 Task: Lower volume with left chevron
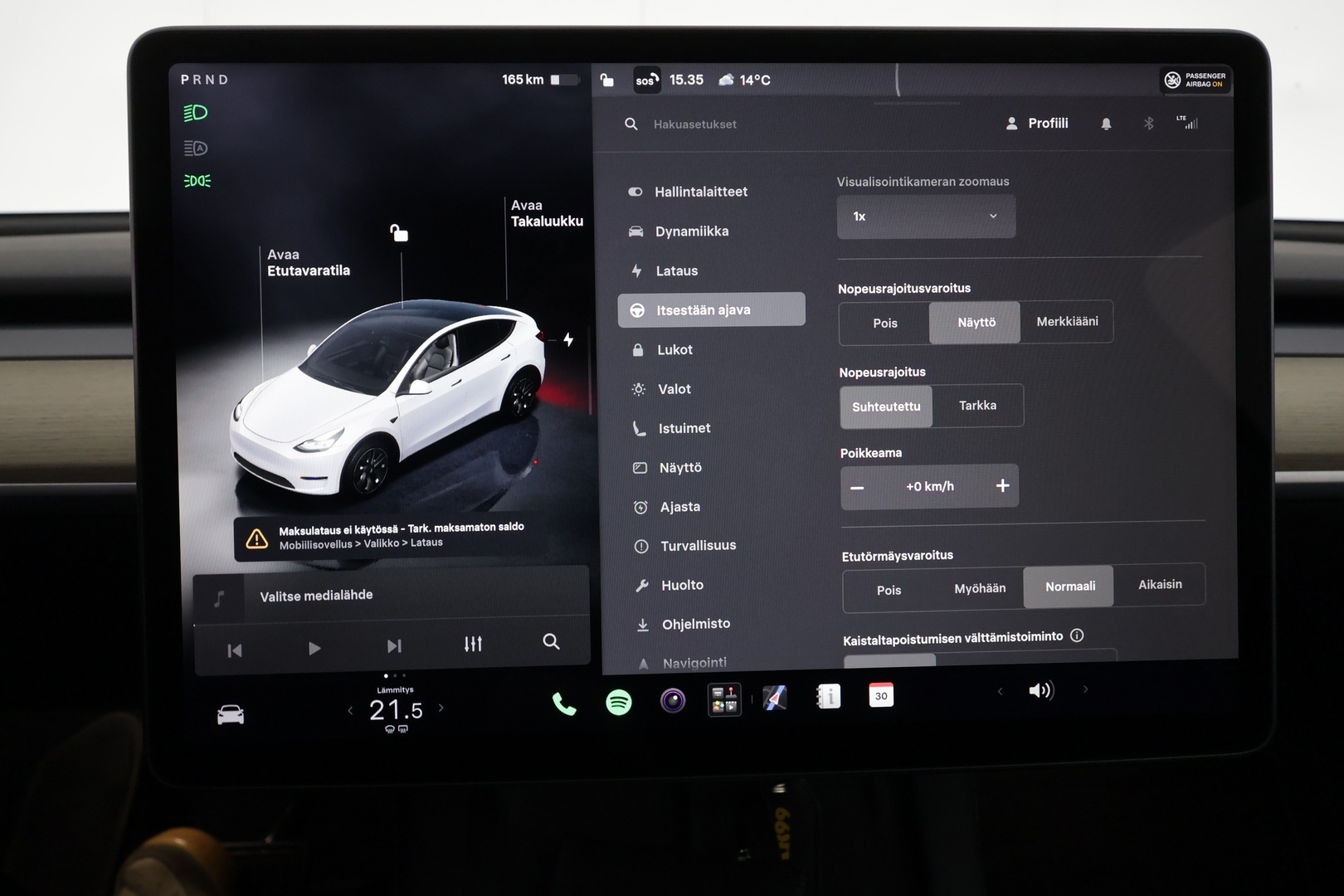tap(1000, 691)
